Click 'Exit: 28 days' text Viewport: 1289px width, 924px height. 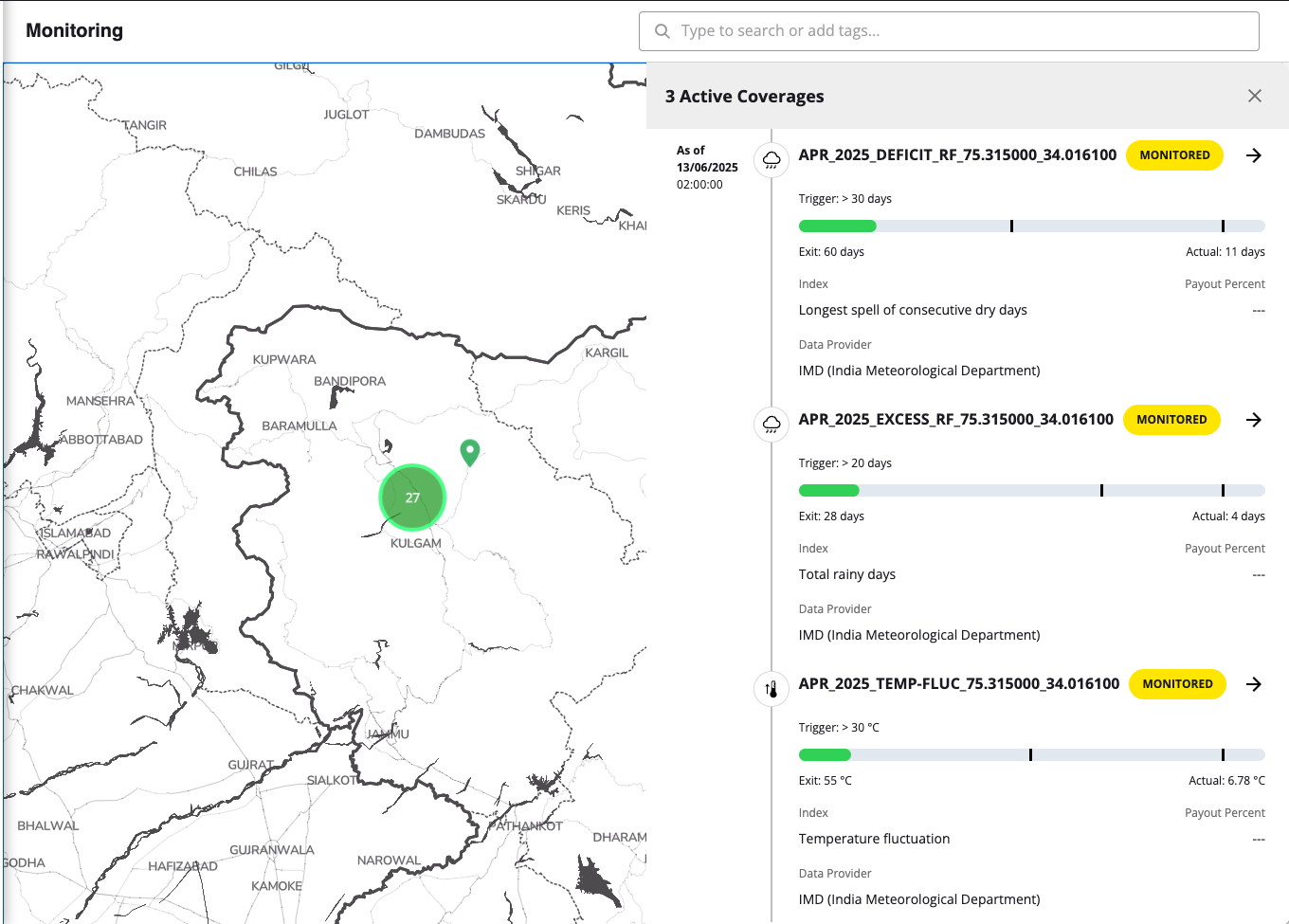click(831, 516)
